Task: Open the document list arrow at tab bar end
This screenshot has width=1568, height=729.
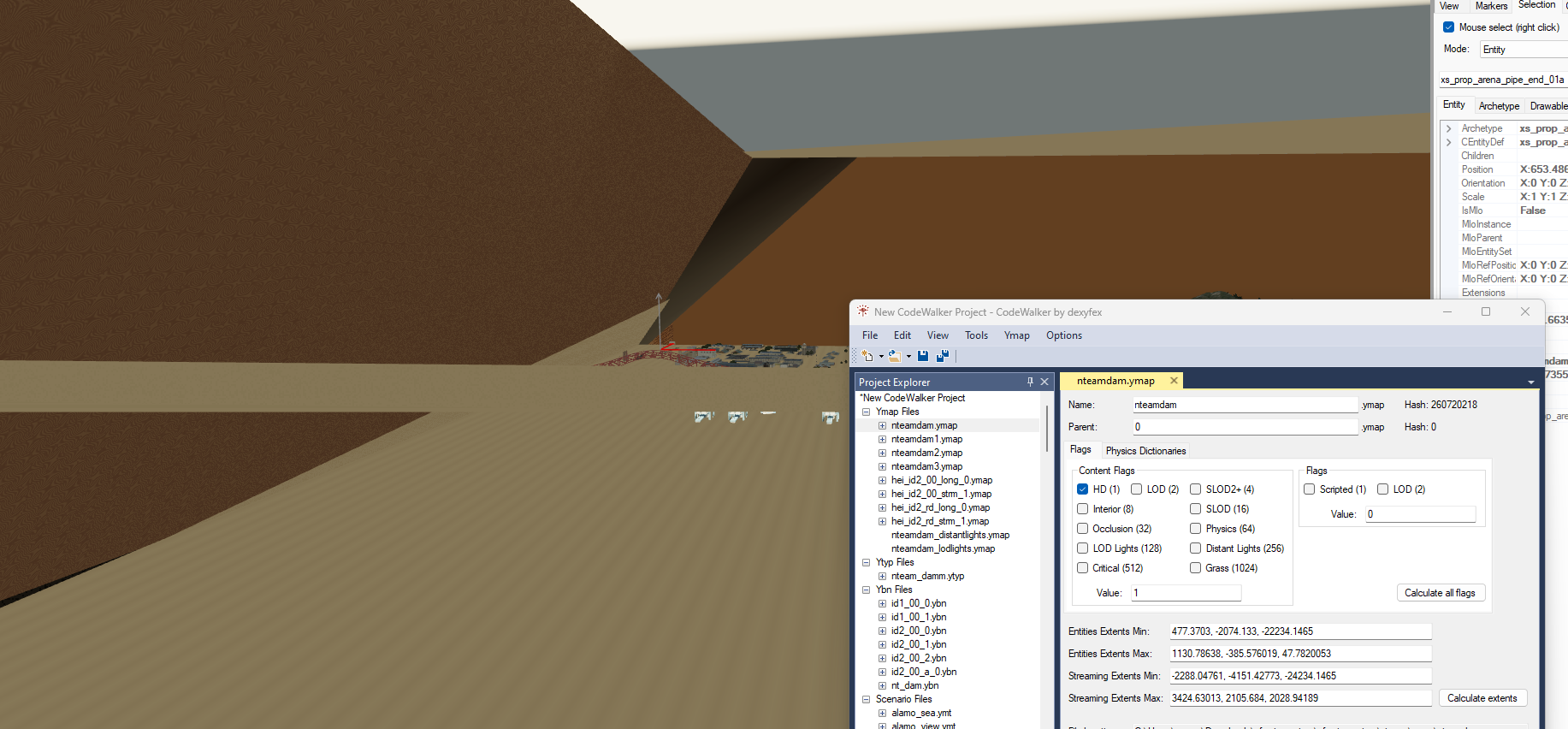Action: click(1530, 382)
